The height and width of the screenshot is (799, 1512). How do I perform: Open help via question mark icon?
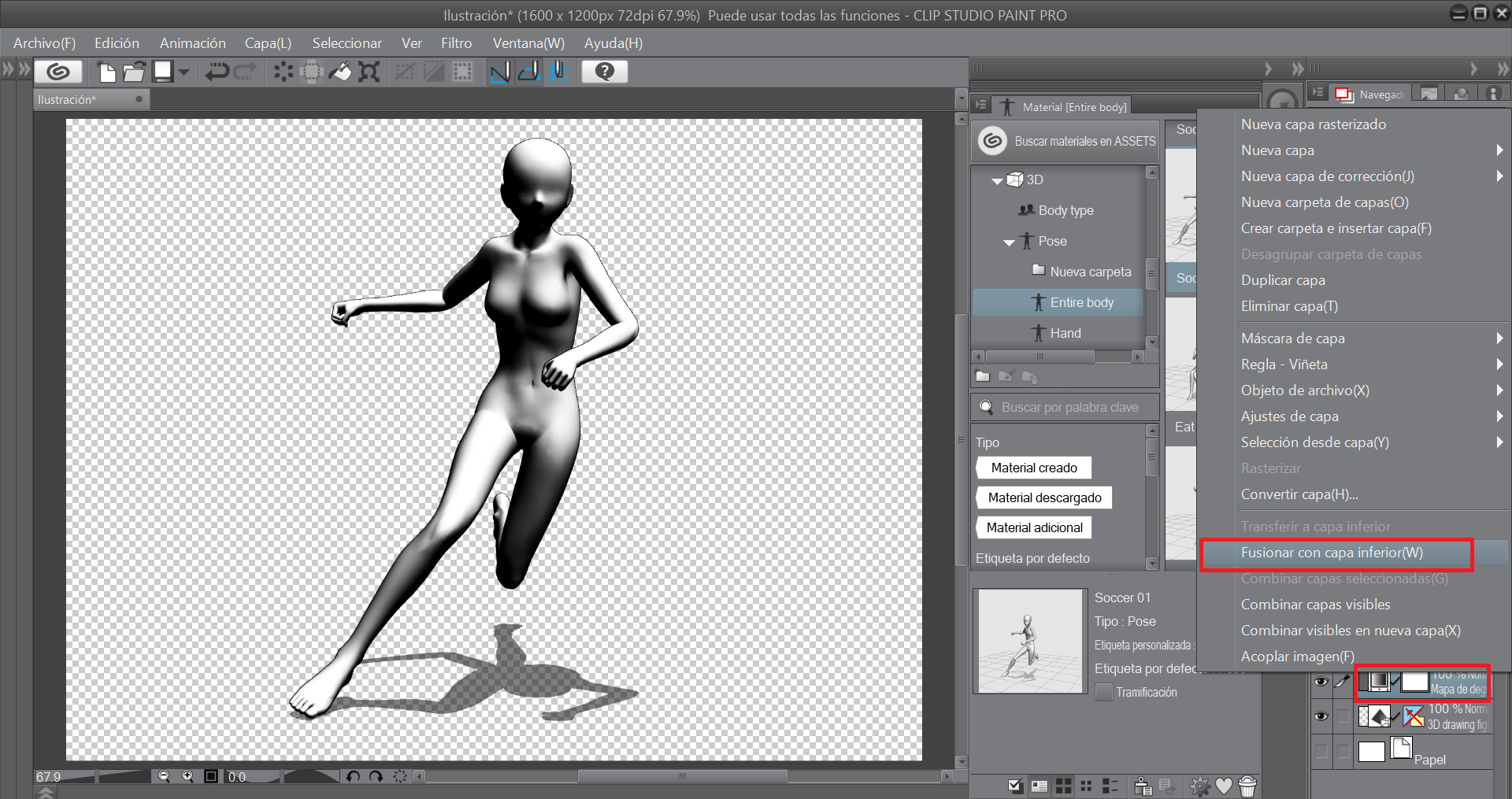(604, 72)
